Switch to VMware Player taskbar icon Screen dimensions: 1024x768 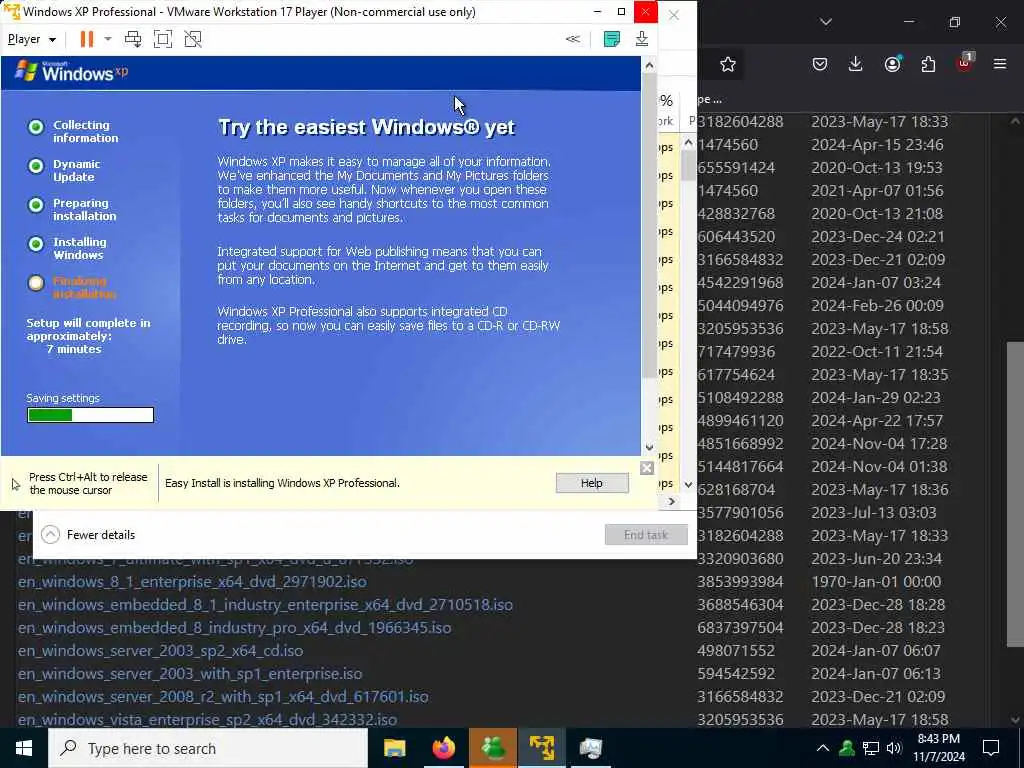(x=541, y=748)
